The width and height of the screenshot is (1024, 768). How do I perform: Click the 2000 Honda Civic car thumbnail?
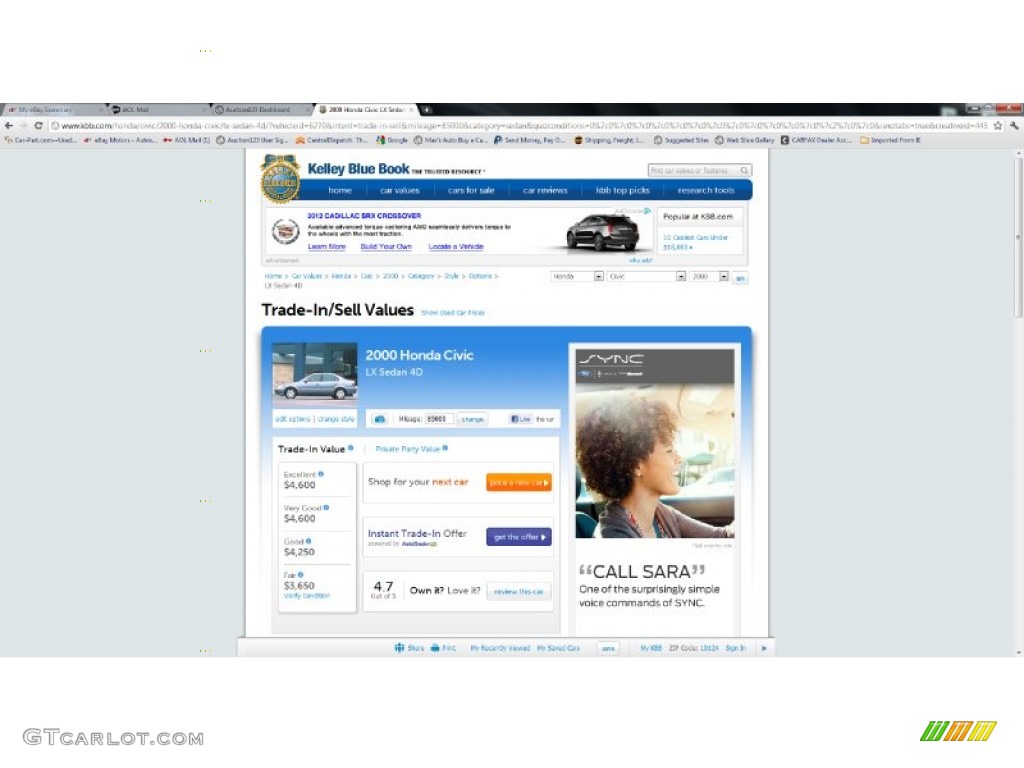pyautogui.click(x=315, y=374)
